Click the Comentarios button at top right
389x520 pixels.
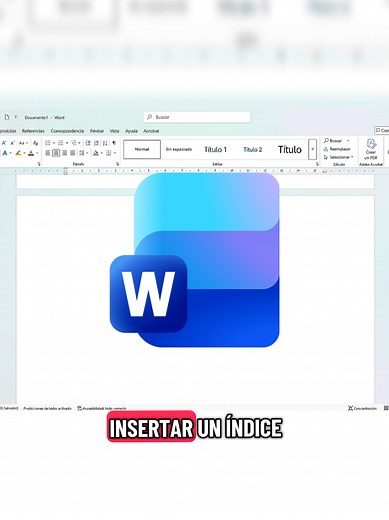pos(382,131)
